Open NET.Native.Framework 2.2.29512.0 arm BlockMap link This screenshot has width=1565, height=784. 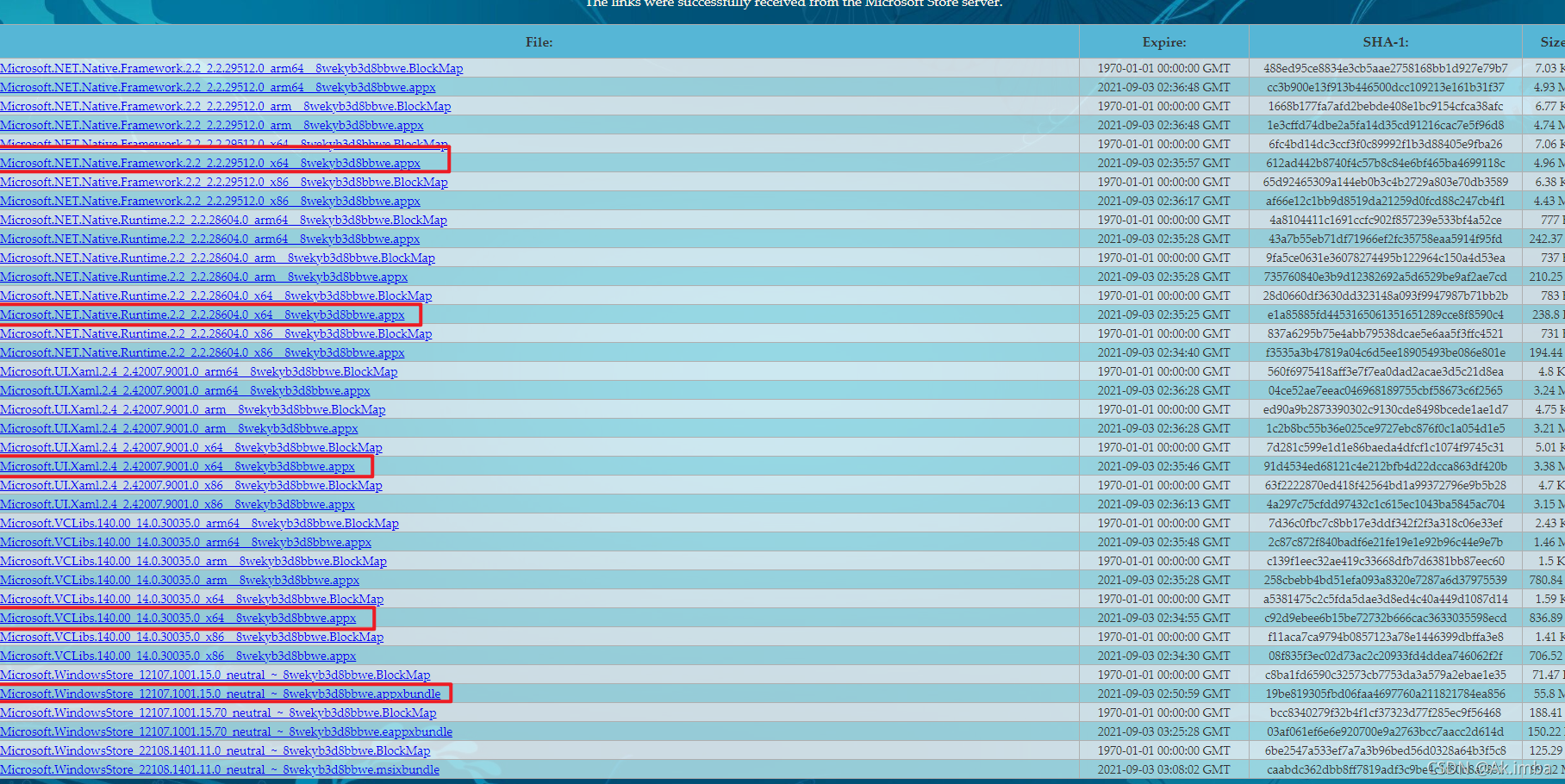coord(226,106)
